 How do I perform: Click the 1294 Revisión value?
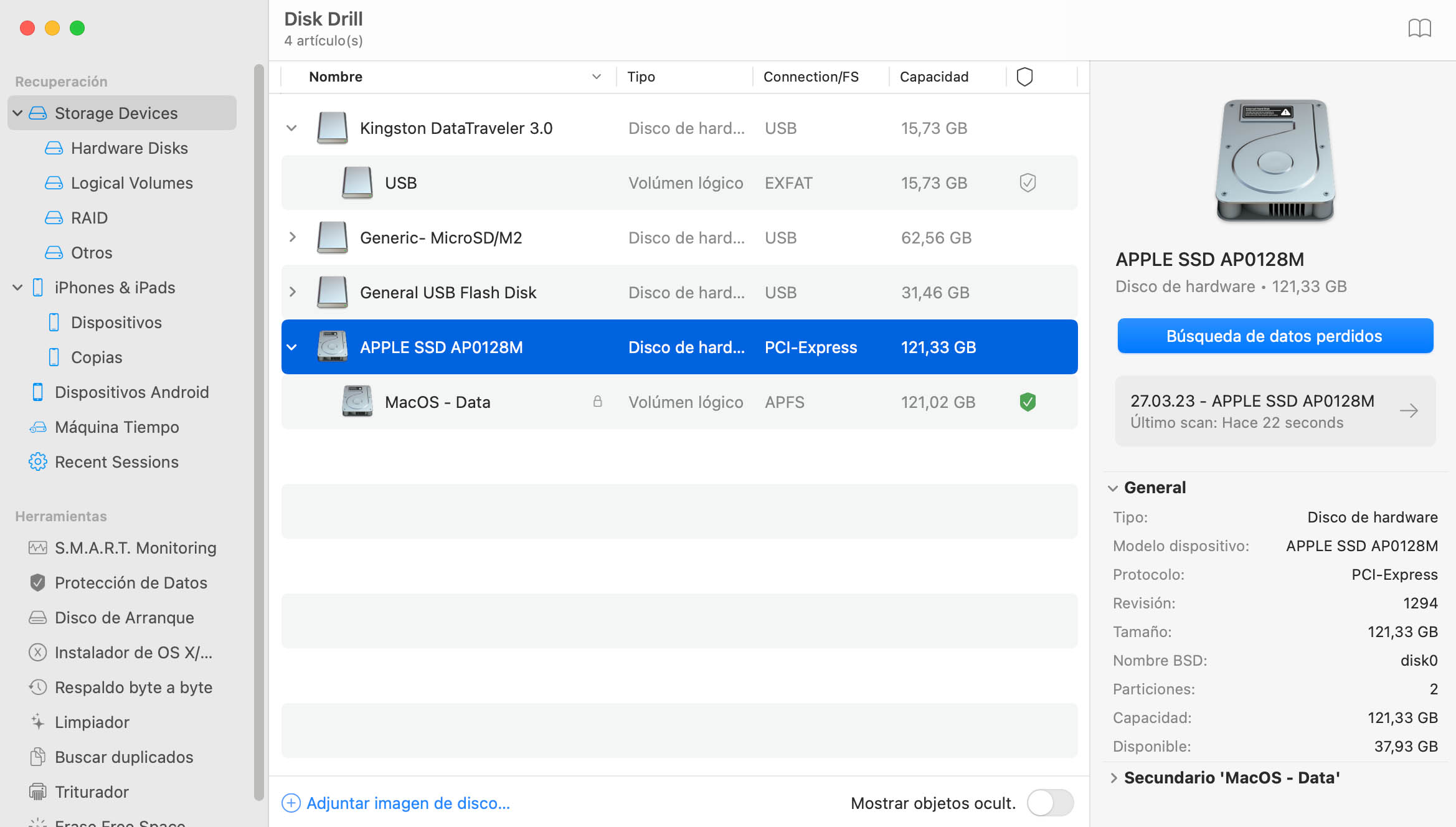click(1420, 603)
